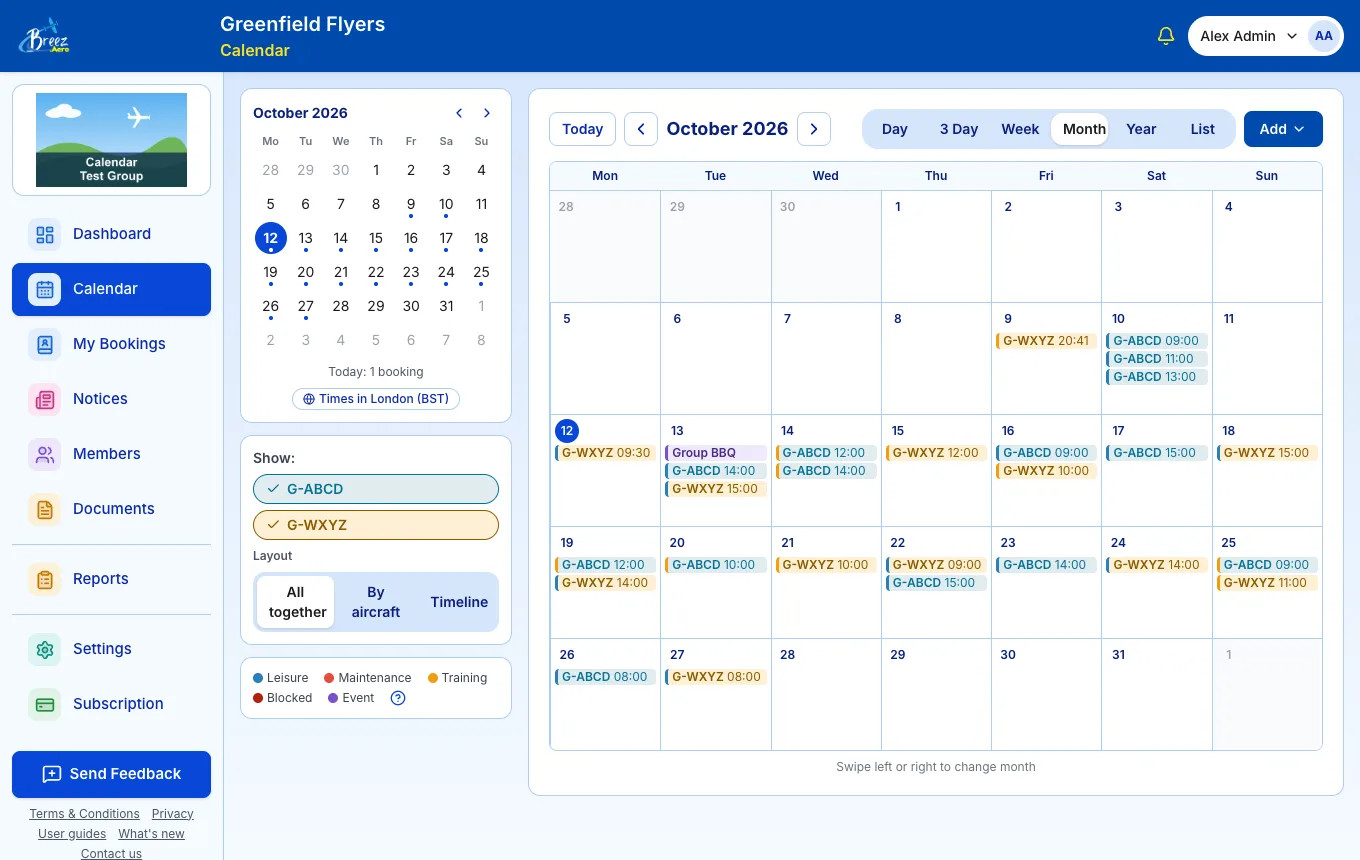Switch to the List view
1360x860 pixels.
point(1203,129)
